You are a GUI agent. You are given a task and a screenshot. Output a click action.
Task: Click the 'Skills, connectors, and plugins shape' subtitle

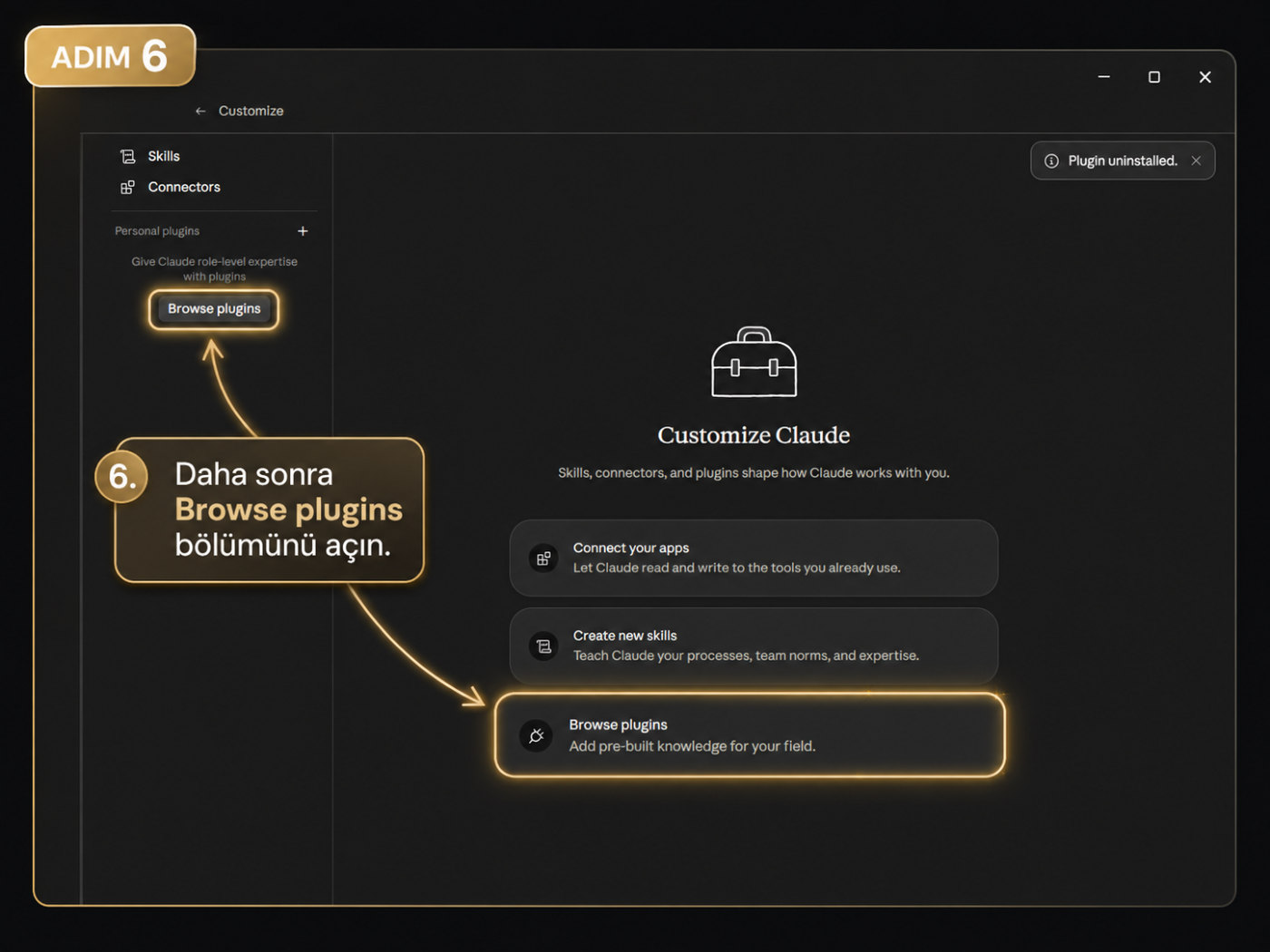click(x=754, y=472)
